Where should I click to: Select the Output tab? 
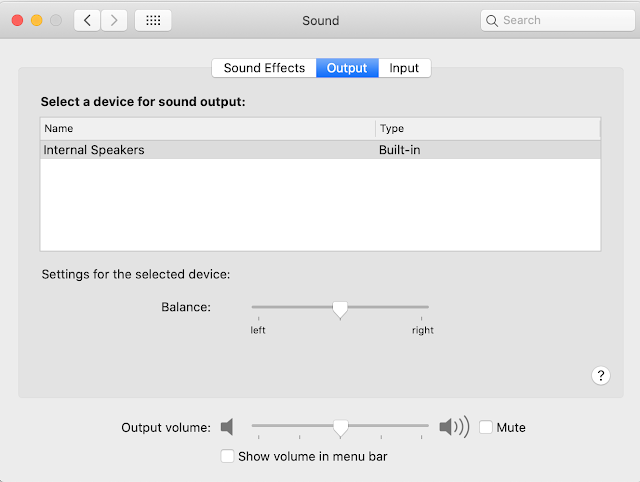point(347,68)
